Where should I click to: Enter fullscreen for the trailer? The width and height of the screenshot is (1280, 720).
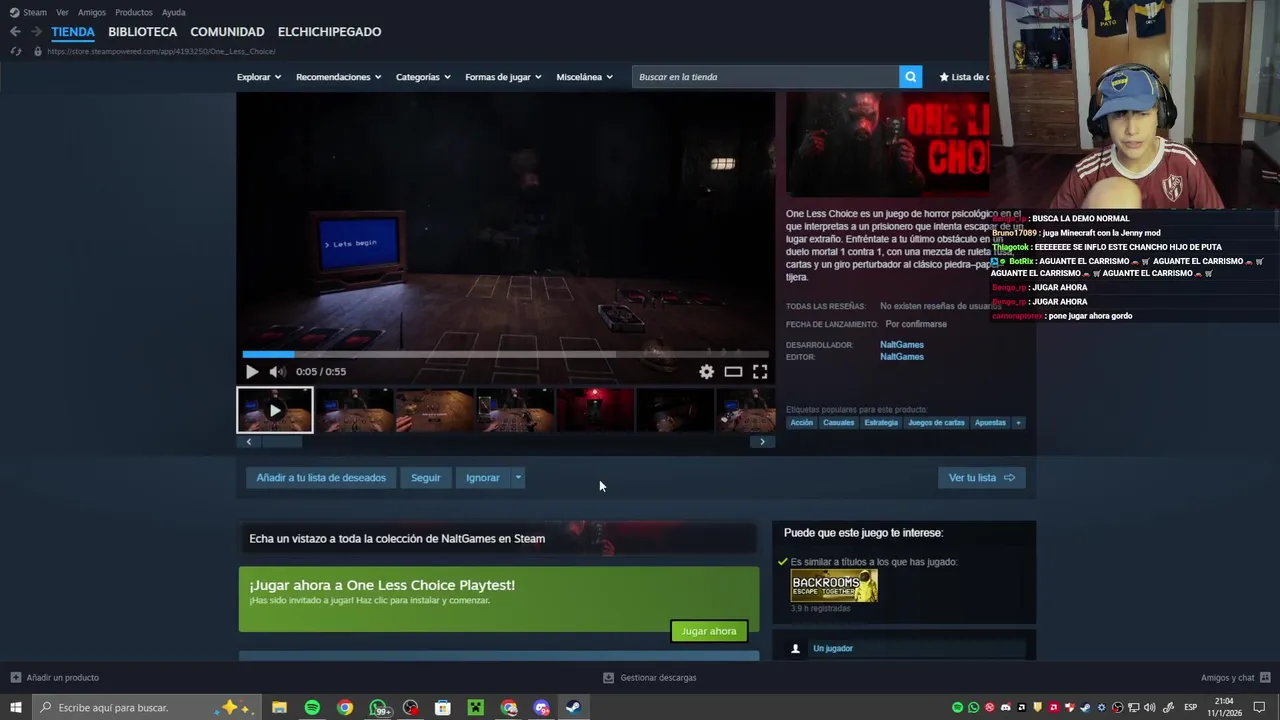[760, 372]
